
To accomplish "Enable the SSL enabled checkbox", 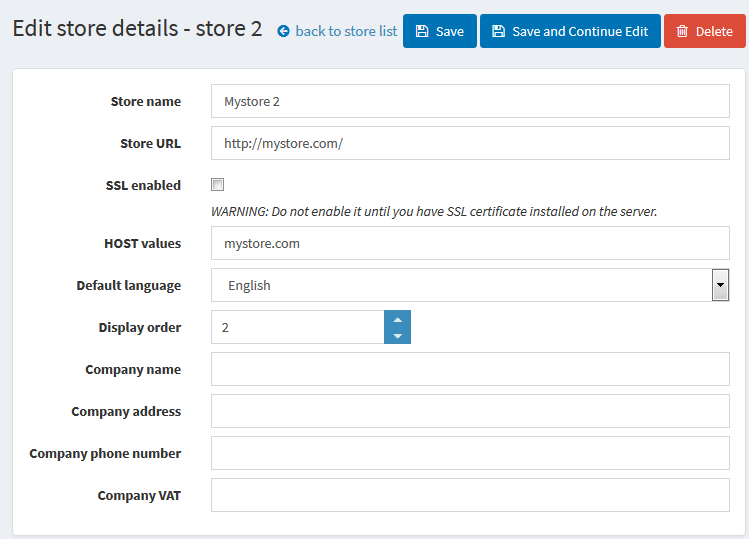I will tap(217, 184).
